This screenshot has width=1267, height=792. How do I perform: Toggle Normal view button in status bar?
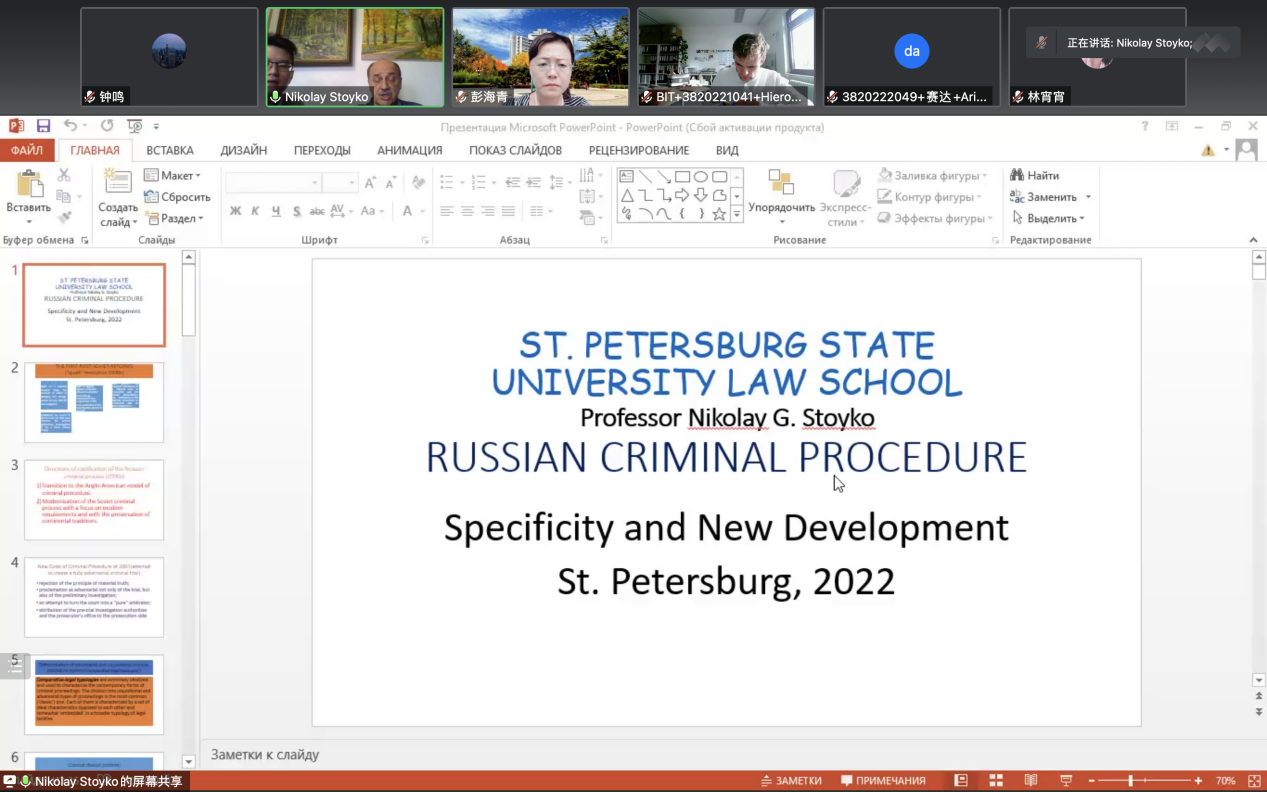[961, 780]
